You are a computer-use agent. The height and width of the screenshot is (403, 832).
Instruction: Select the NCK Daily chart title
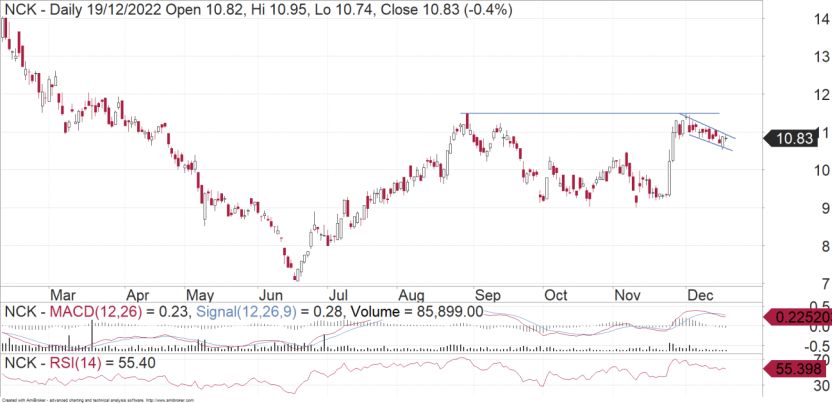tap(258, 10)
